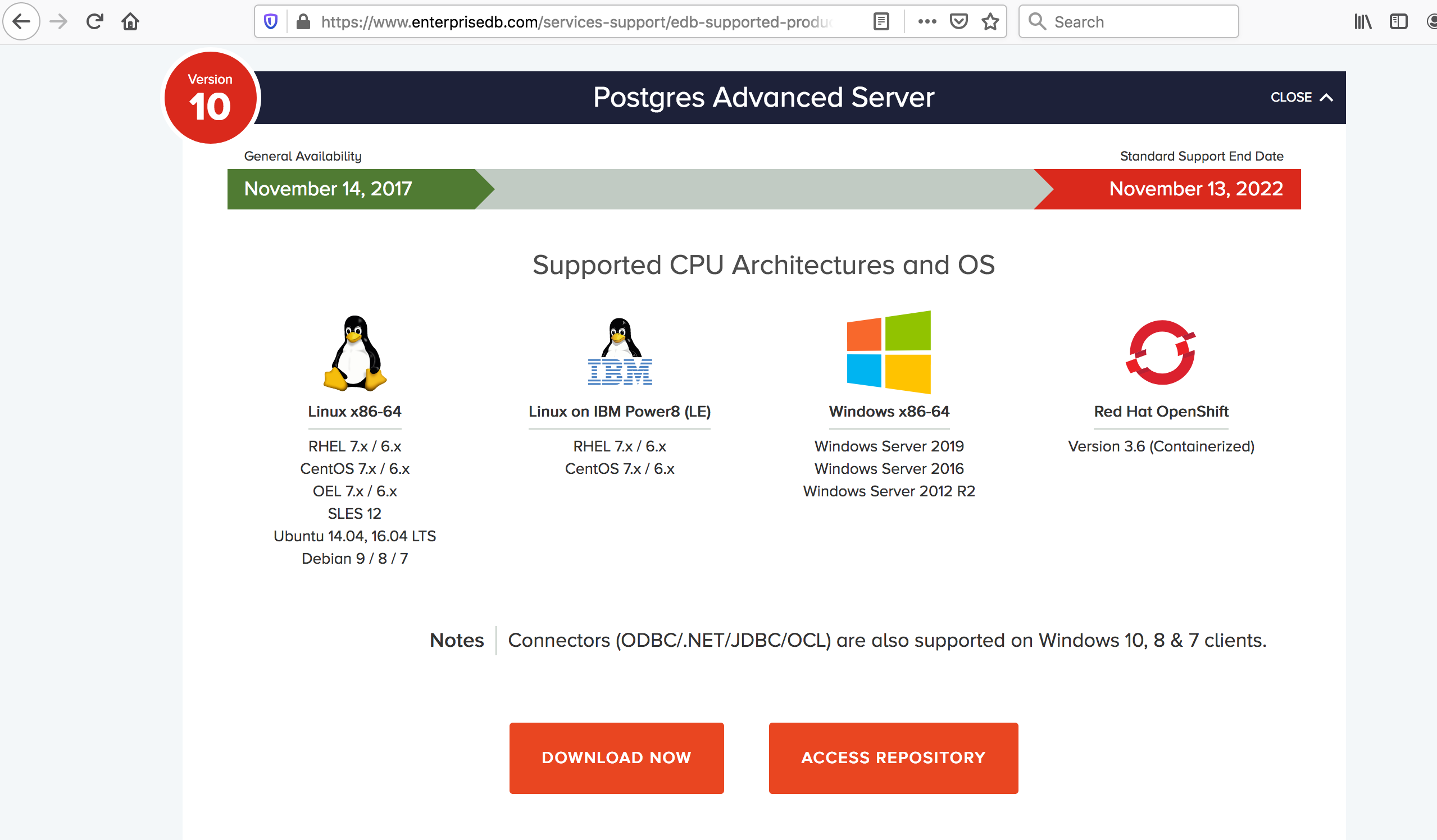Go to the browser Home page
The image size is (1437, 840).
(x=130, y=22)
